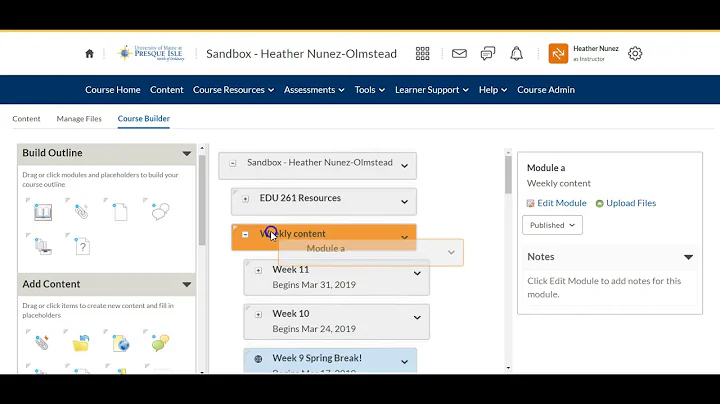
Task: Open the Course Resources menu
Action: pos(233,90)
